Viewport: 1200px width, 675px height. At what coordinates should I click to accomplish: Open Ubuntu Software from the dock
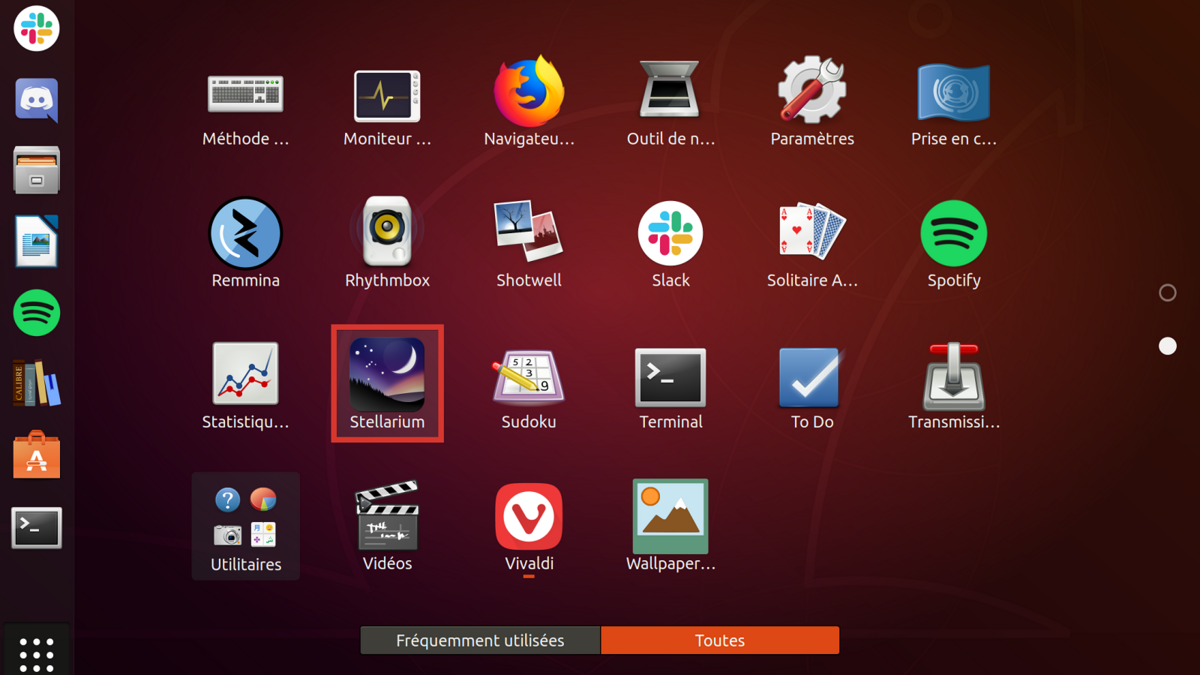coord(37,455)
